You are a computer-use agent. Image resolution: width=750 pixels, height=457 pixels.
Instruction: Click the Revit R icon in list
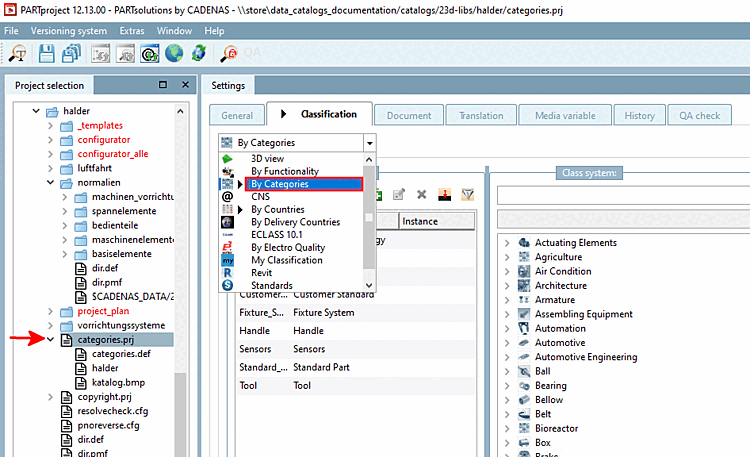pyautogui.click(x=227, y=273)
